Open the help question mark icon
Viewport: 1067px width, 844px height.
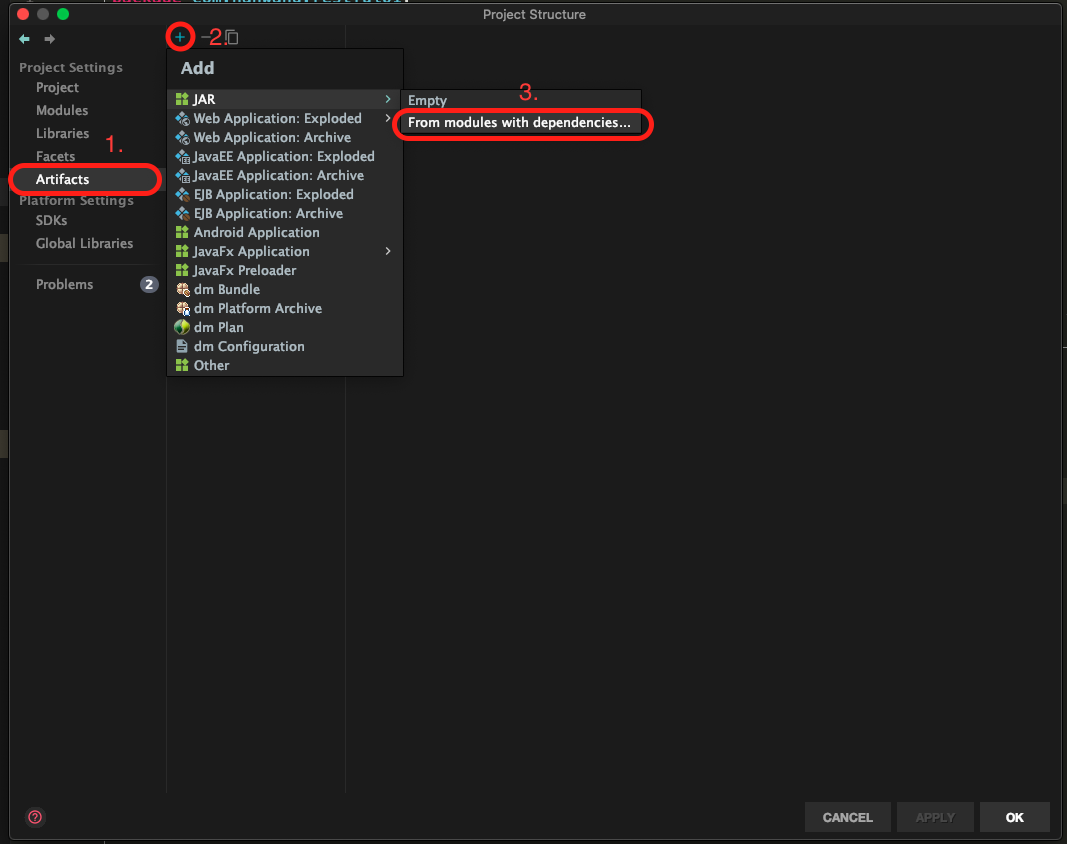tap(35, 817)
